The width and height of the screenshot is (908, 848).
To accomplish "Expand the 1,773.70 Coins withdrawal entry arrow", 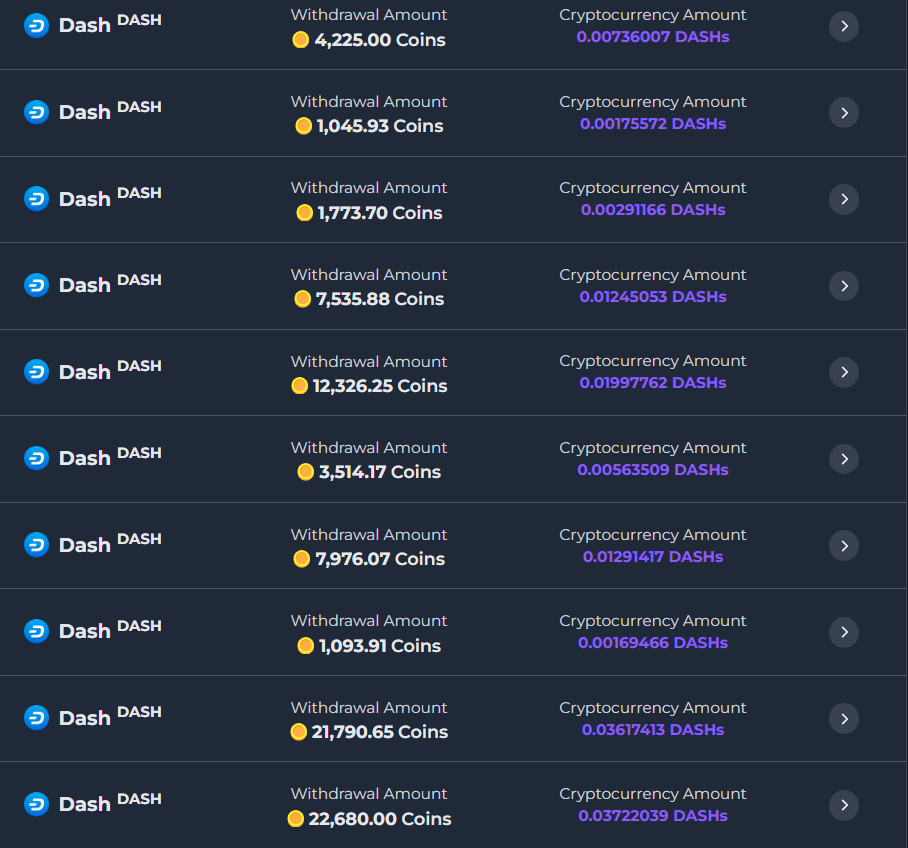I will 844,199.
